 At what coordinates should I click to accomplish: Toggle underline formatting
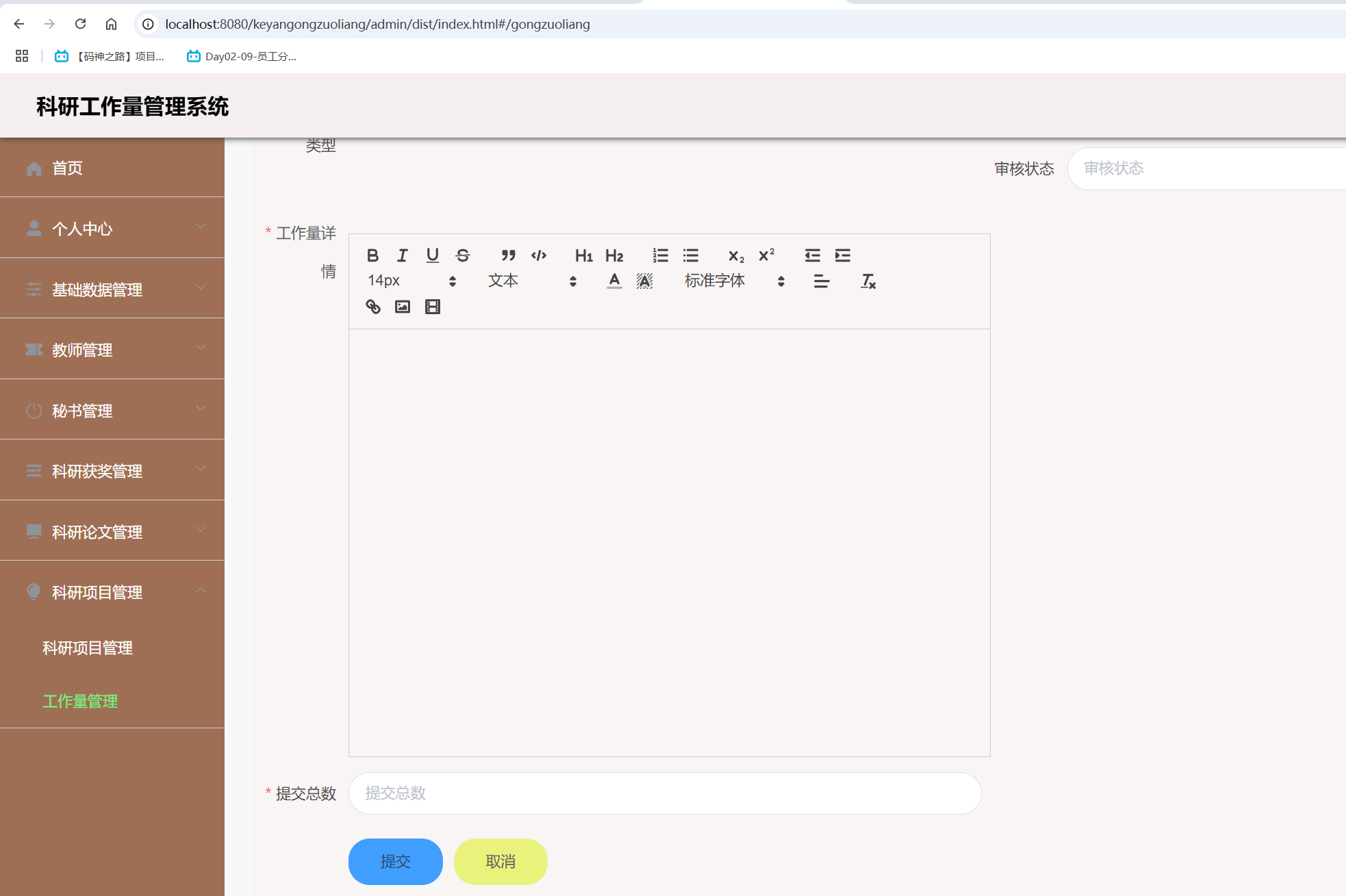pos(433,255)
